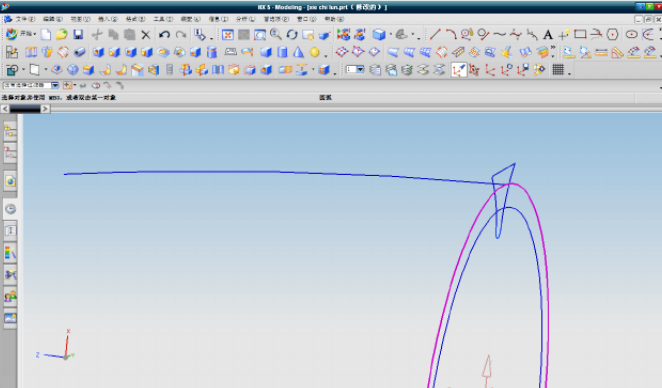
Task: Toggle the WCS Dynamics button
Action: coord(459,70)
